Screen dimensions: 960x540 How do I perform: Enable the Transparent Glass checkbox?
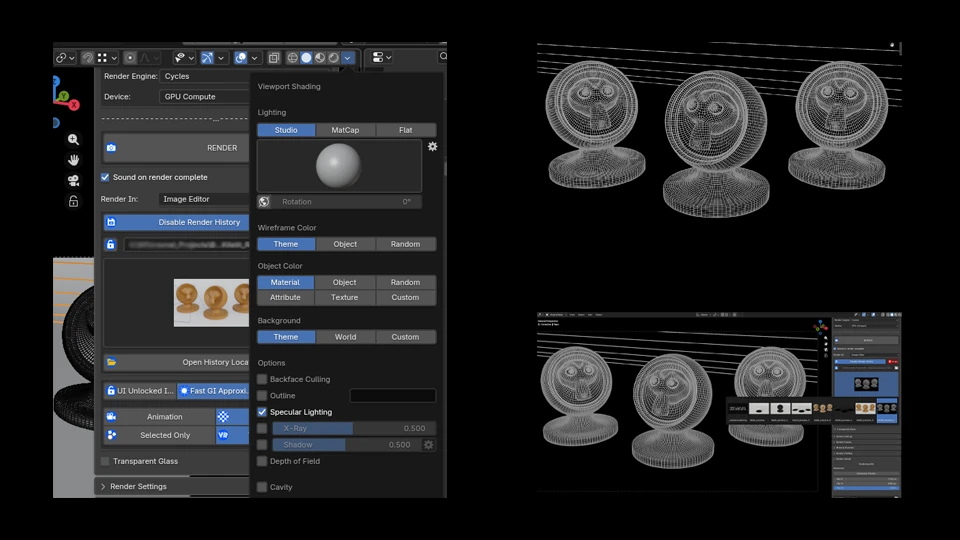pos(105,462)
